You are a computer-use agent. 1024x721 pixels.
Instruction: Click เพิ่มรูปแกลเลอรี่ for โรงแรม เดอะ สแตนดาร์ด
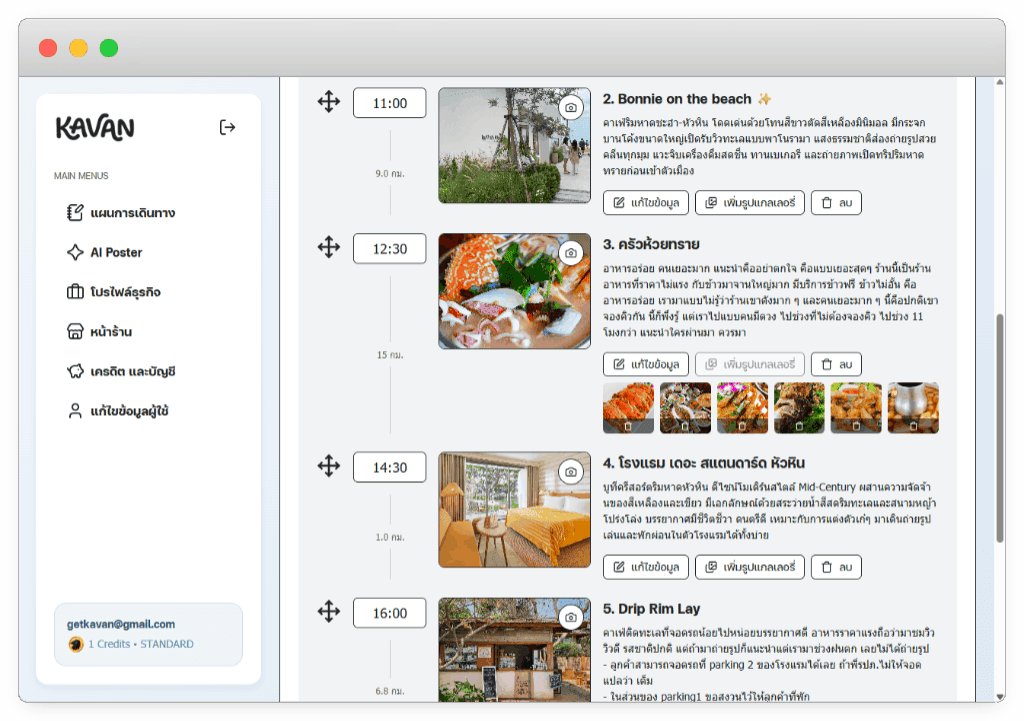click(x=750, y=568)
